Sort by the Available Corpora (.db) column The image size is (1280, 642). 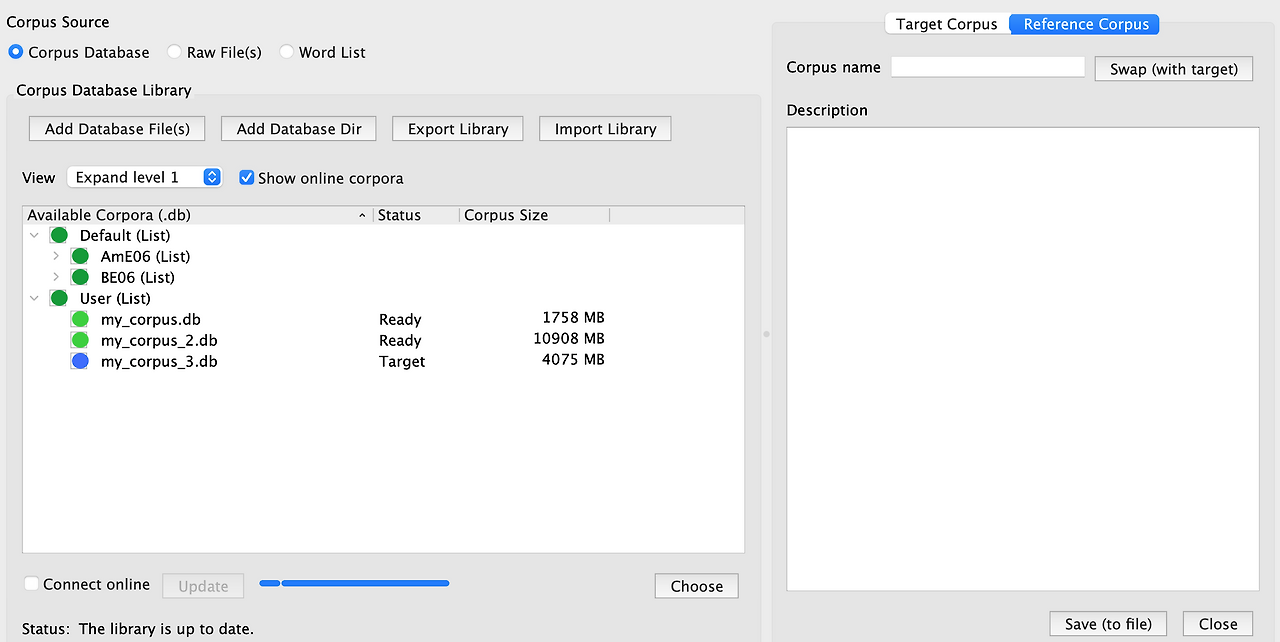point(198,215)
